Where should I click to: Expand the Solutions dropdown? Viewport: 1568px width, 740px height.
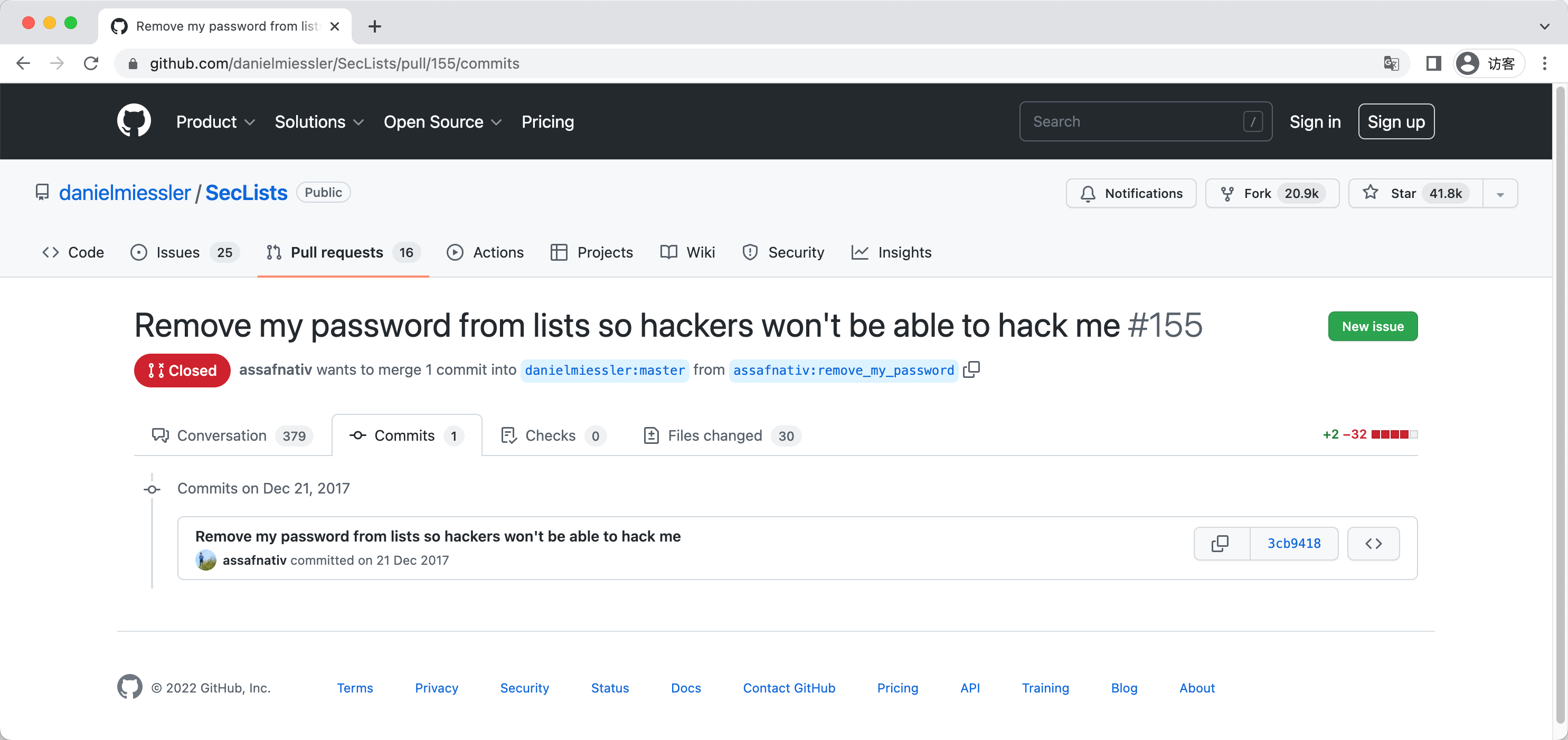click(x=319, y=122)
